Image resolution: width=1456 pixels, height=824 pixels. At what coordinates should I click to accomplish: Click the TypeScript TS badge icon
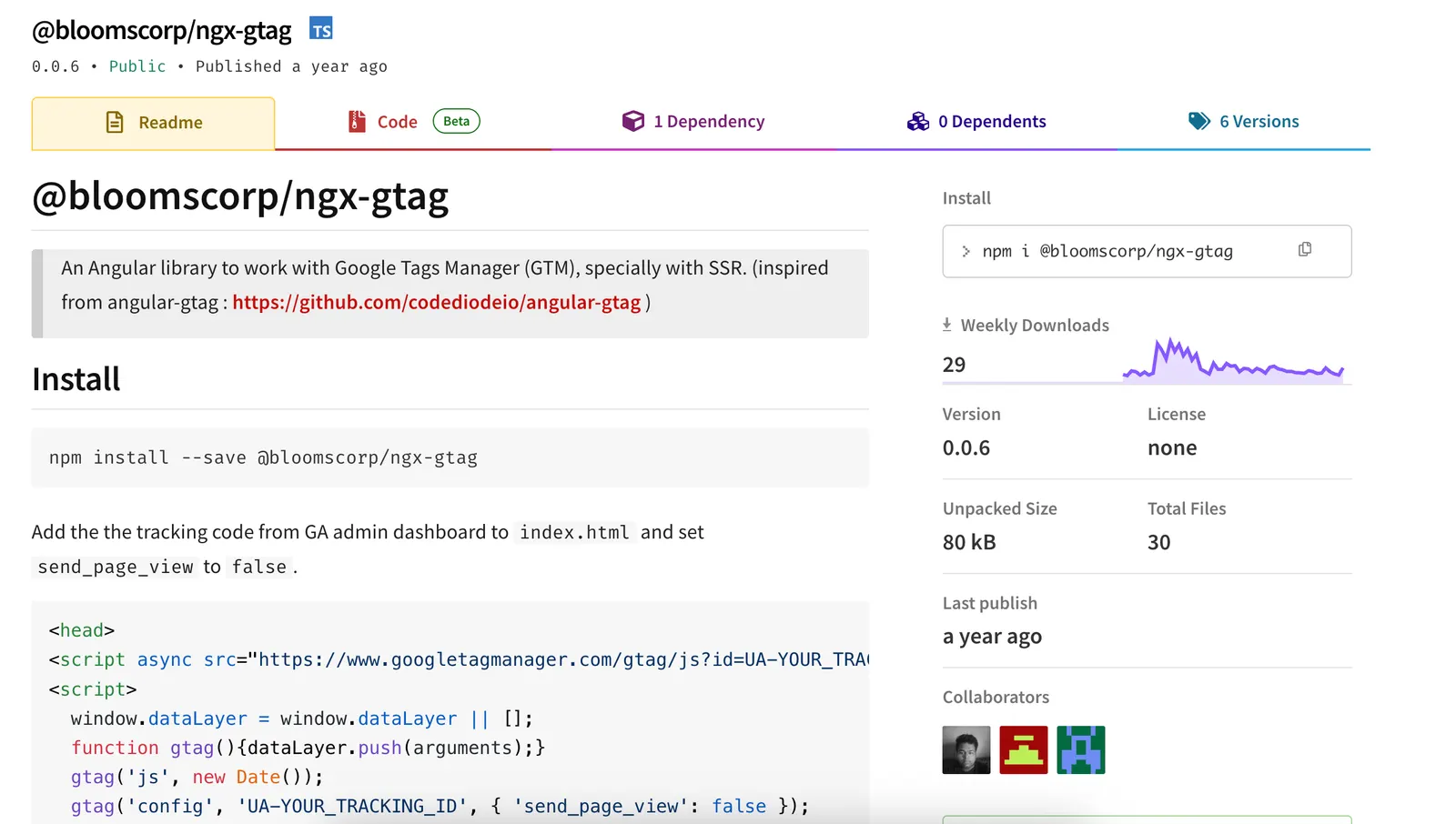320,28
